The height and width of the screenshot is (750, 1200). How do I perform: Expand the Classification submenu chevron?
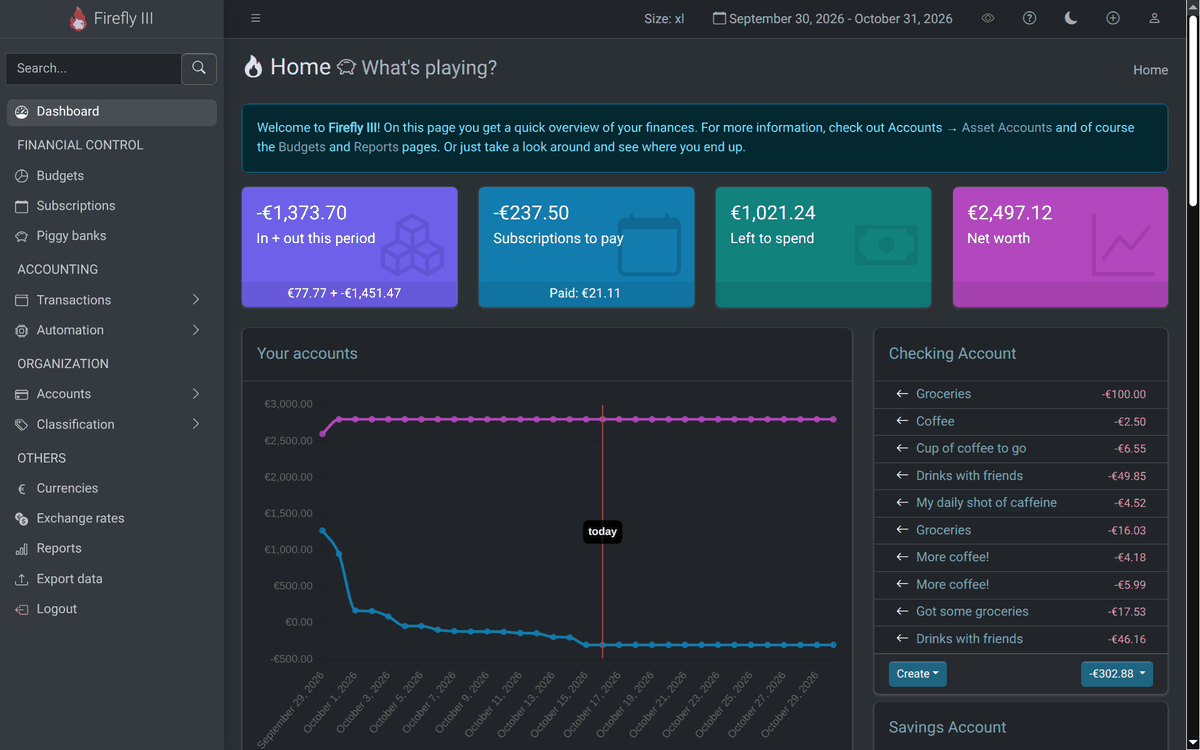coord(196,424)
